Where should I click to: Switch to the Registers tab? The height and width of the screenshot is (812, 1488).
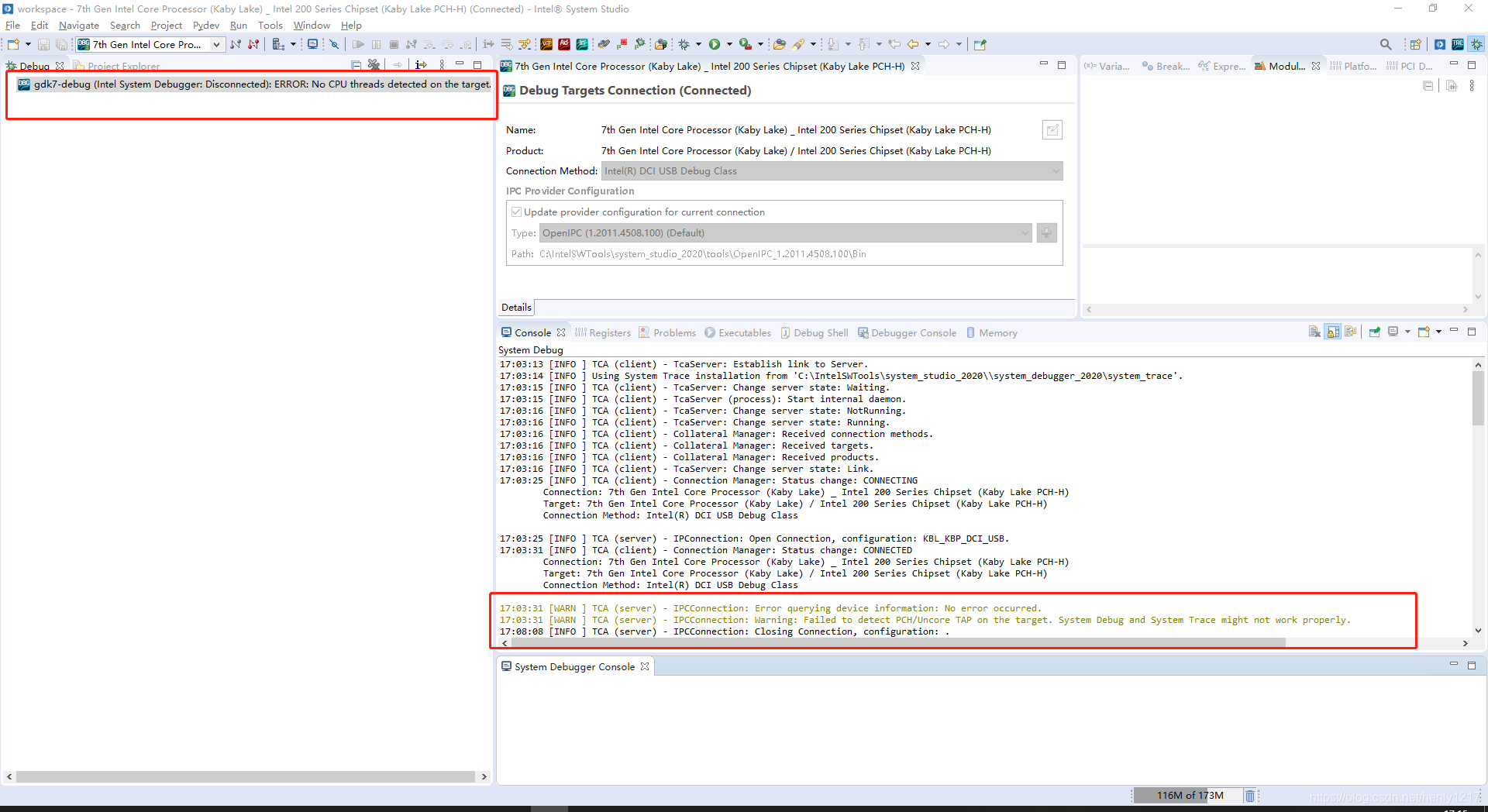tap(603, 332)
